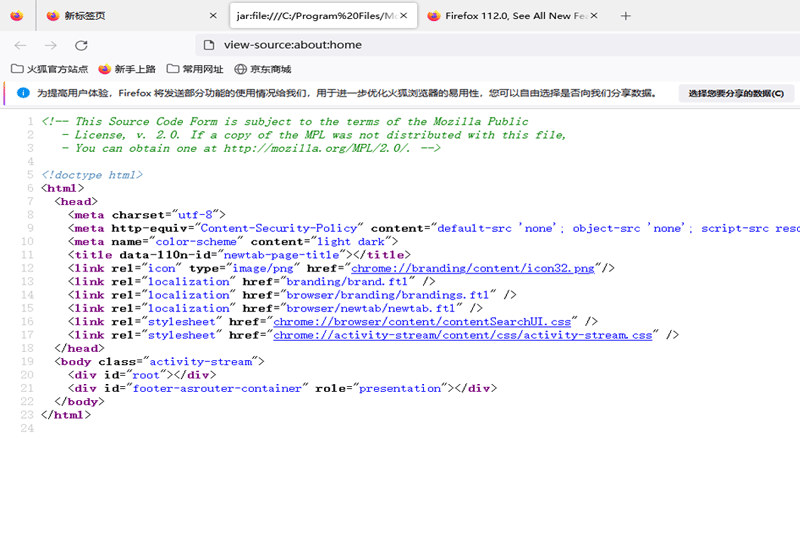Close the 新标签页 tab
The height and width of the screenshot is (533, 800).
pyautogui.click(x=212, y=16)
